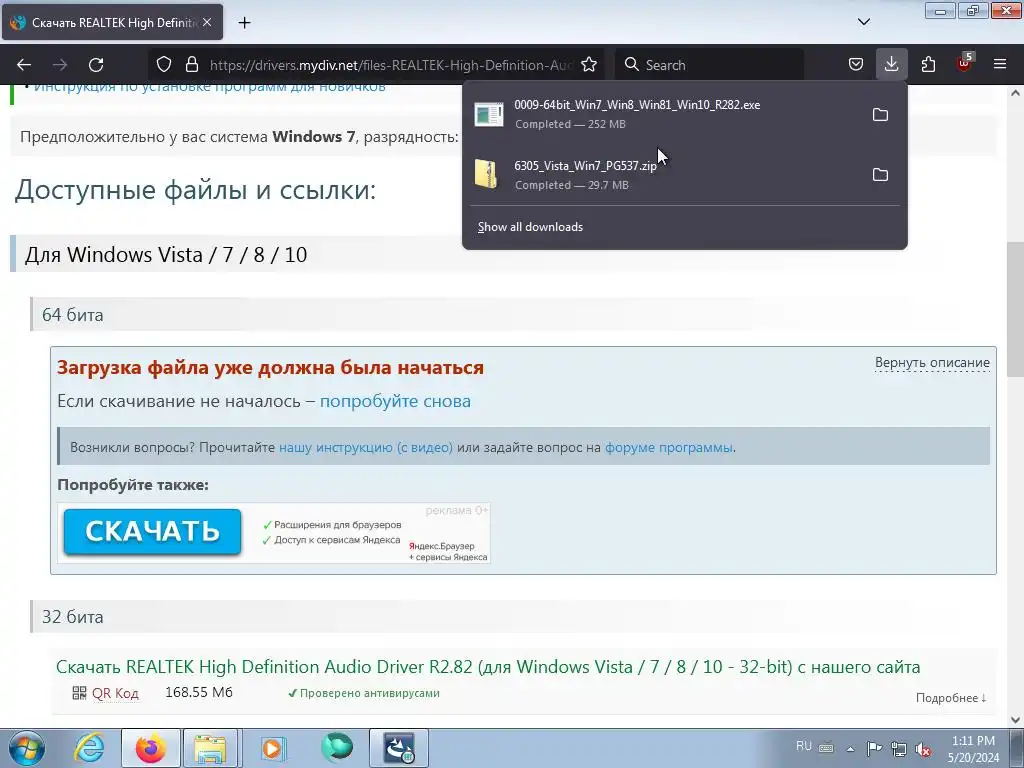Click the RU language indicator
1024x768 pixels.
(804, 746)
